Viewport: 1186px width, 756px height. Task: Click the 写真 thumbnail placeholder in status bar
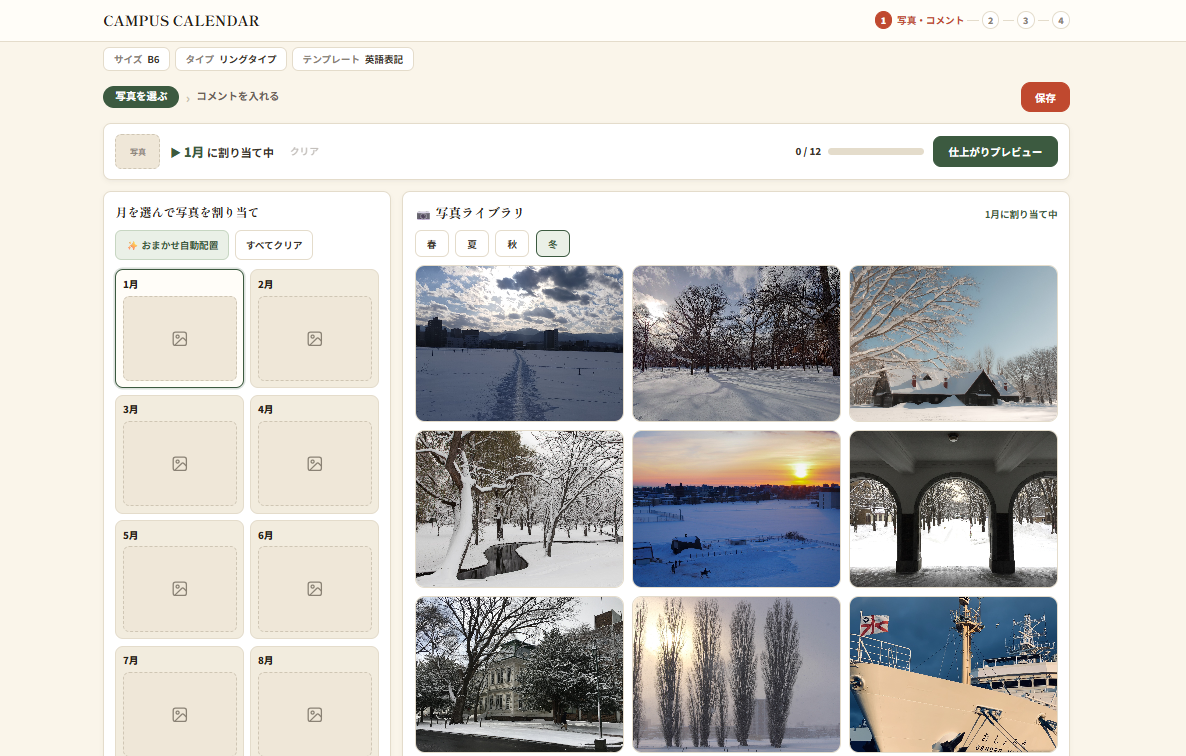click(138, 152)
